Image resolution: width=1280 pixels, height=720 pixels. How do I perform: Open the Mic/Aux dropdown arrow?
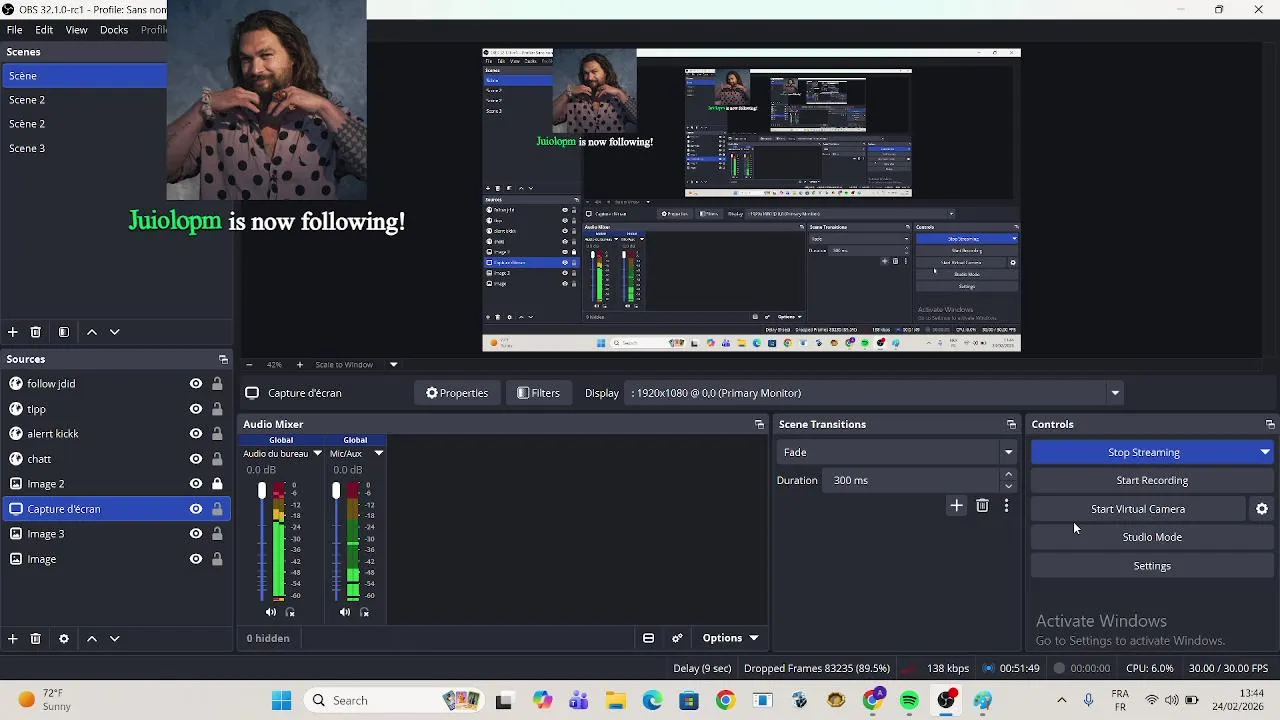pos(379,454)
